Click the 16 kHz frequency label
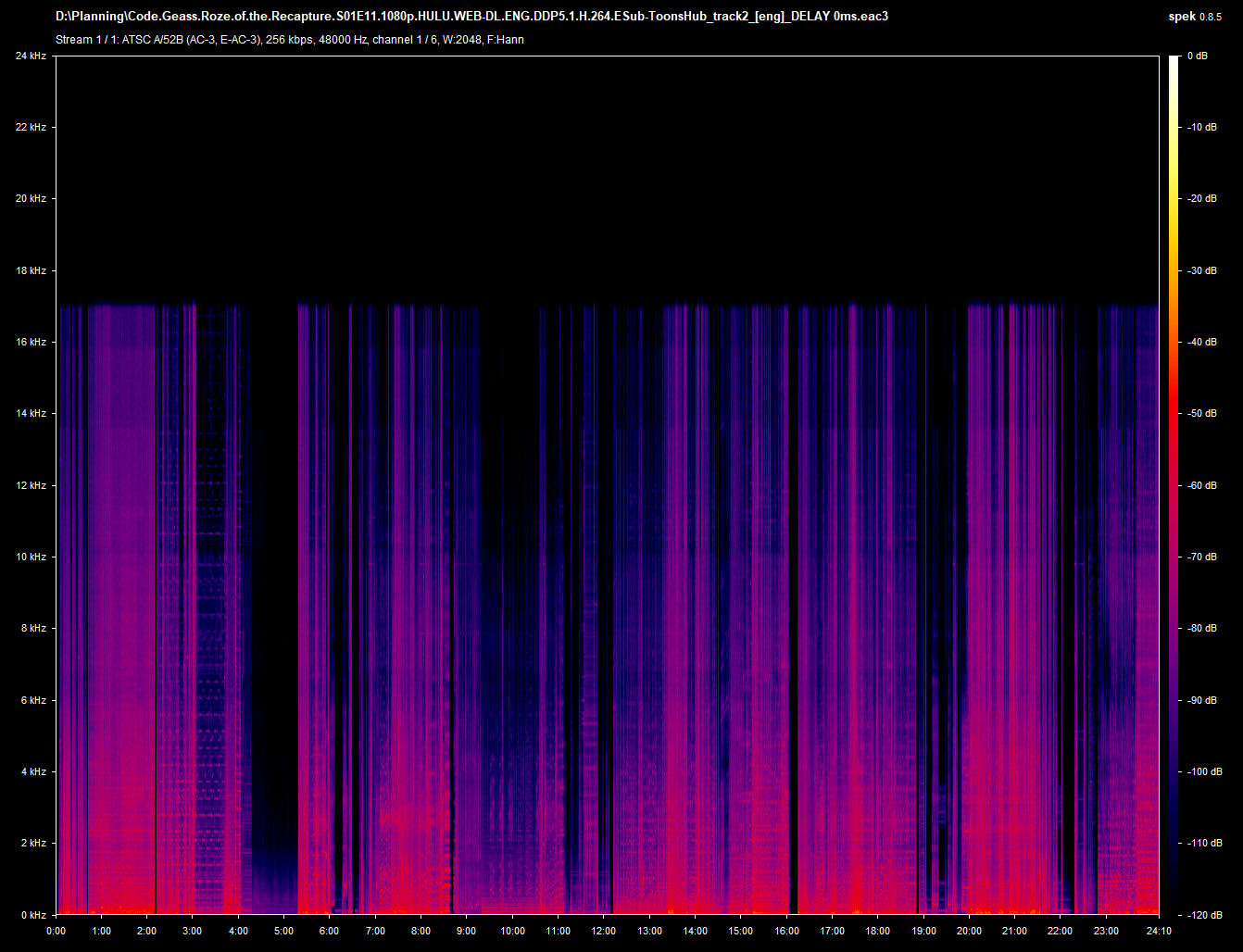The width and height of the screenshot is (1243, 952). coord(31,342)
